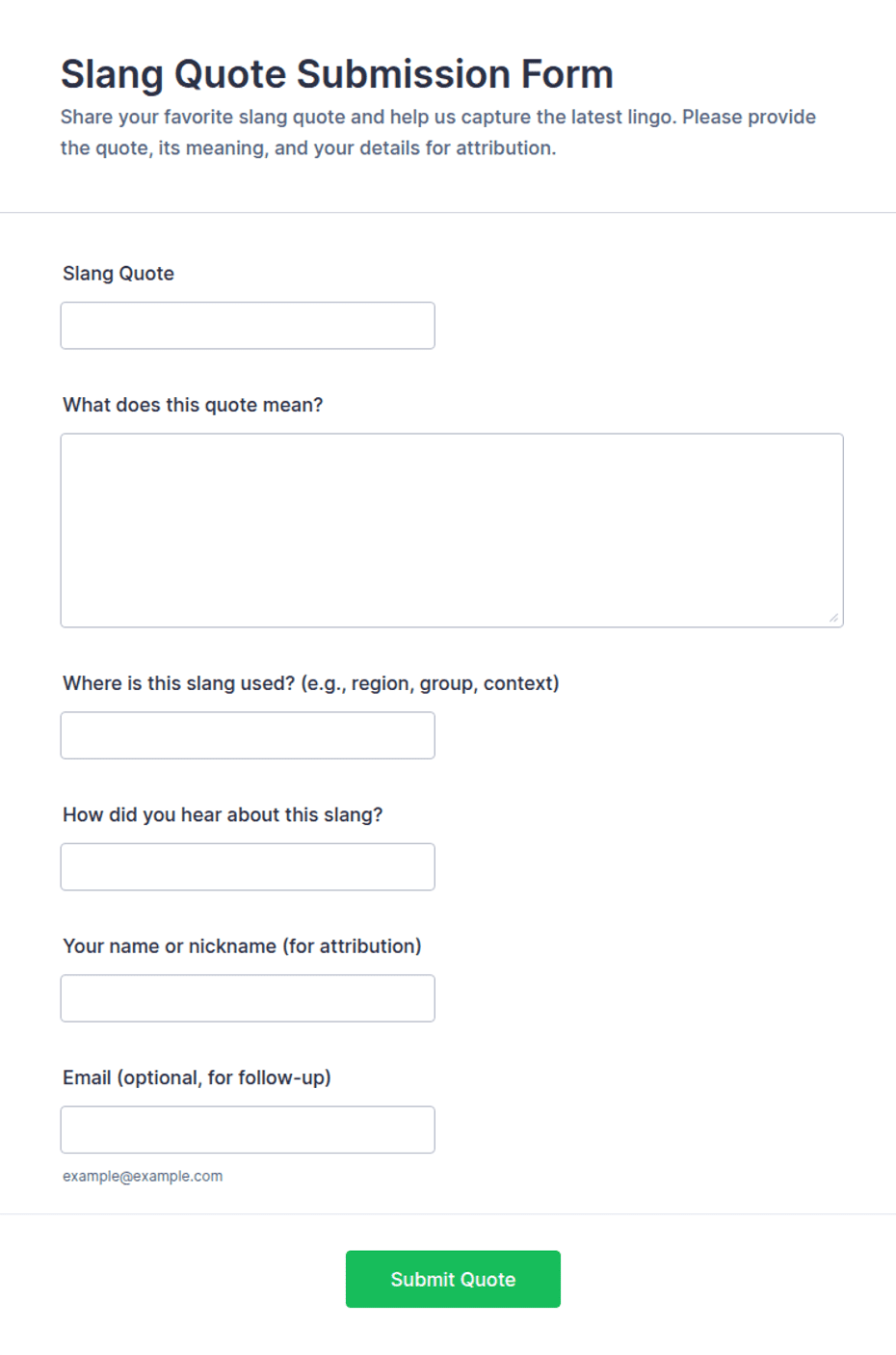Click the slang usage location field
The image size is (896, 1355).
click(x=248, y=735)
